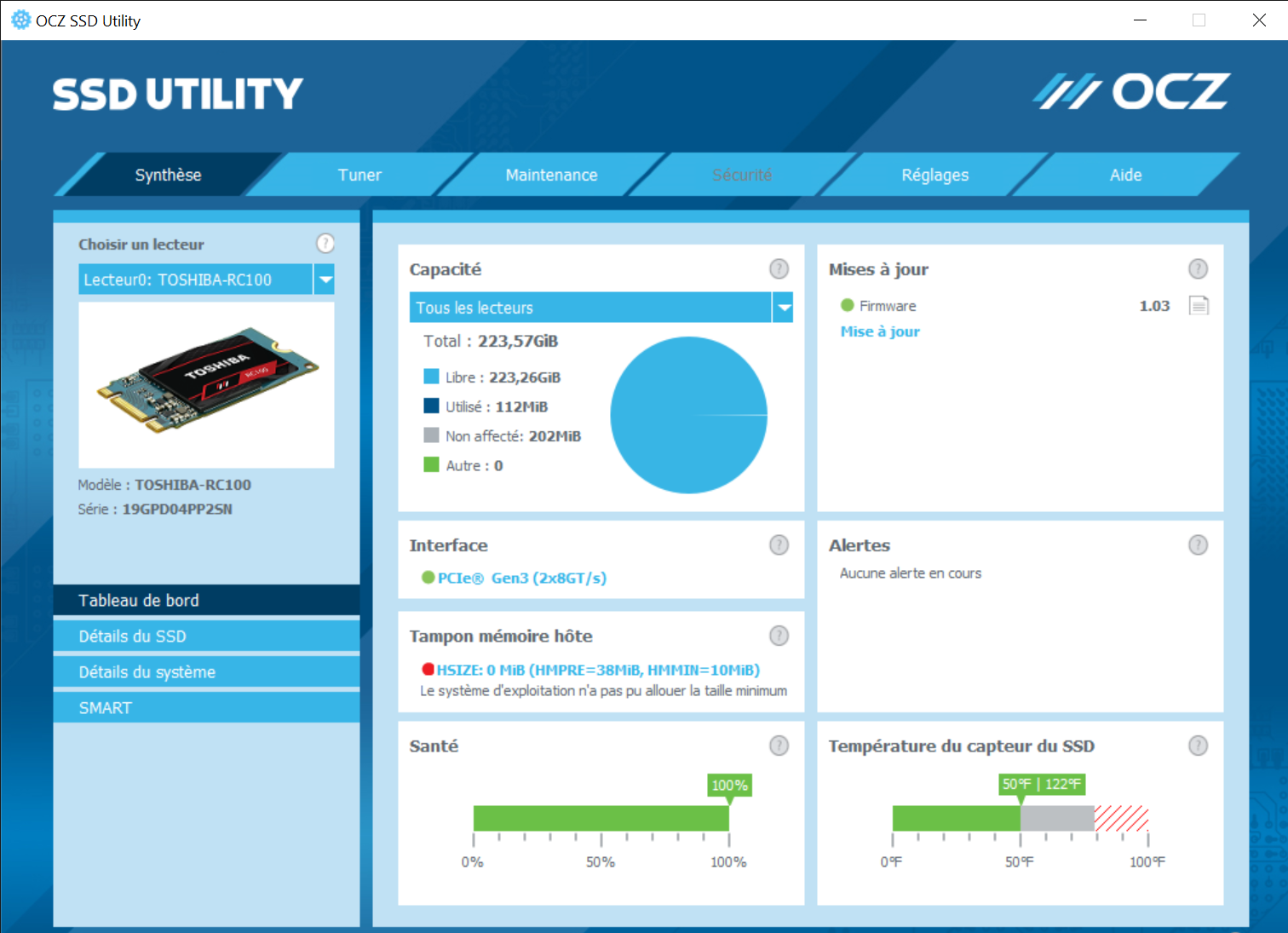Screen dimensions: 1288x933
Task: Open the Tous les lecteurs combo box
Action: pos(601,308)
